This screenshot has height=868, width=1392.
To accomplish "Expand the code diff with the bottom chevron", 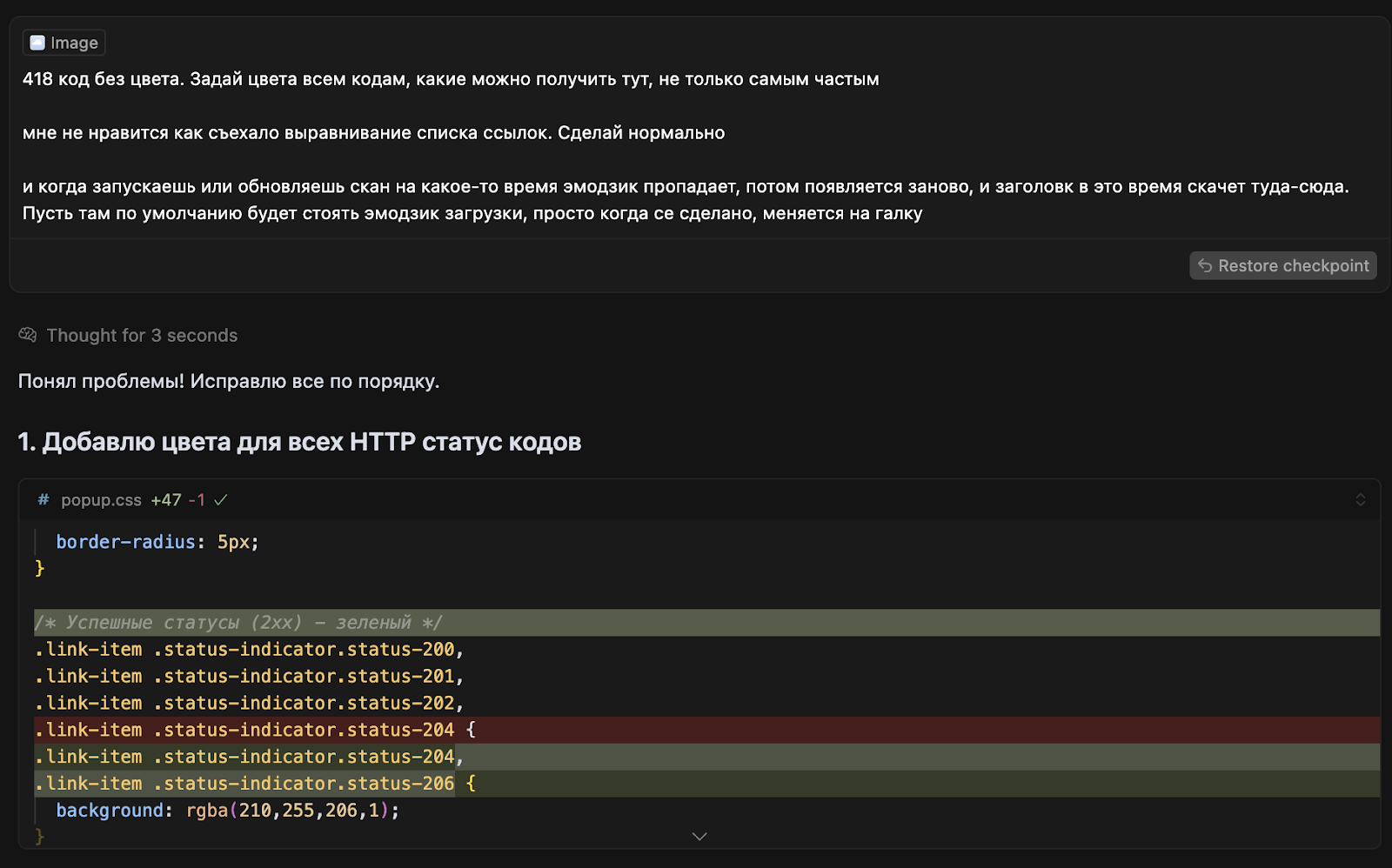I will click(x=699, y=837).
